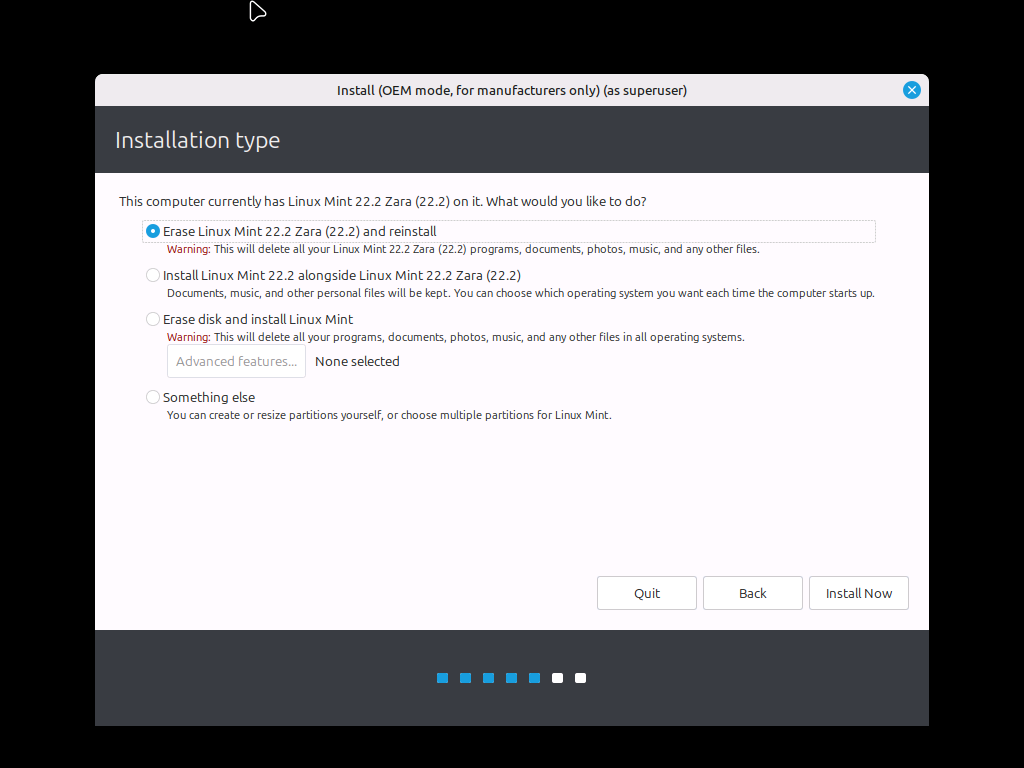Click the installer window title bar text
Image resolution: width=1024 pixels, height=768 pixels.
pos(511,90)
